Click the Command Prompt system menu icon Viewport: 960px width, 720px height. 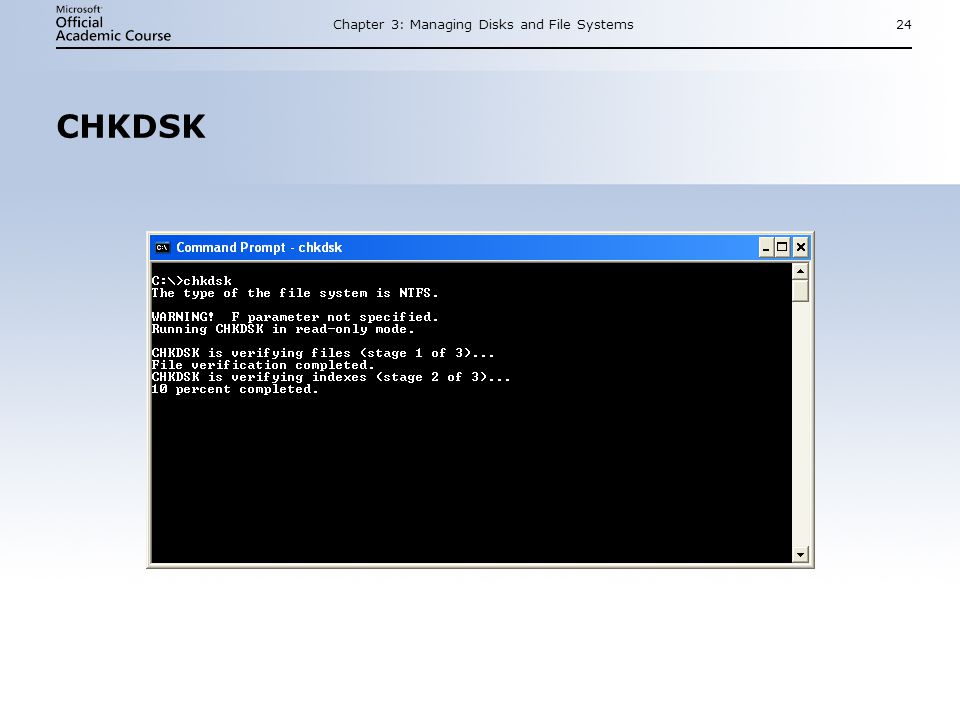(x=162, y=247)
